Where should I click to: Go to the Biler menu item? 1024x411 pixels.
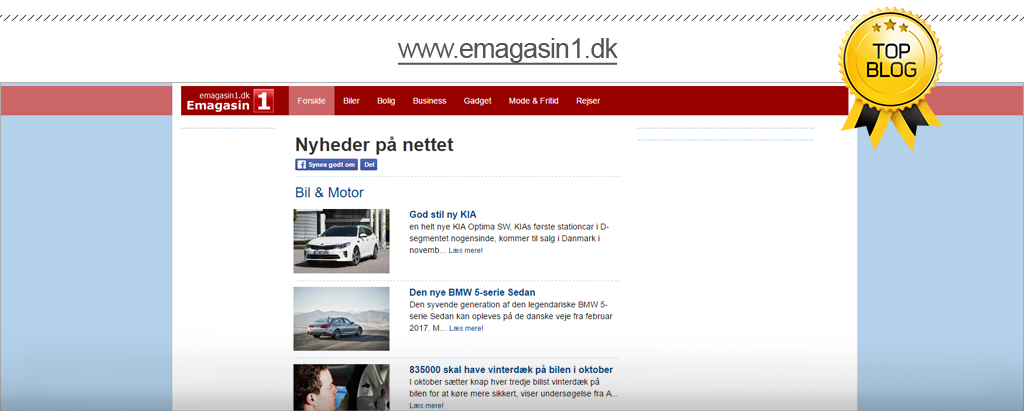(x=351, y=101)
